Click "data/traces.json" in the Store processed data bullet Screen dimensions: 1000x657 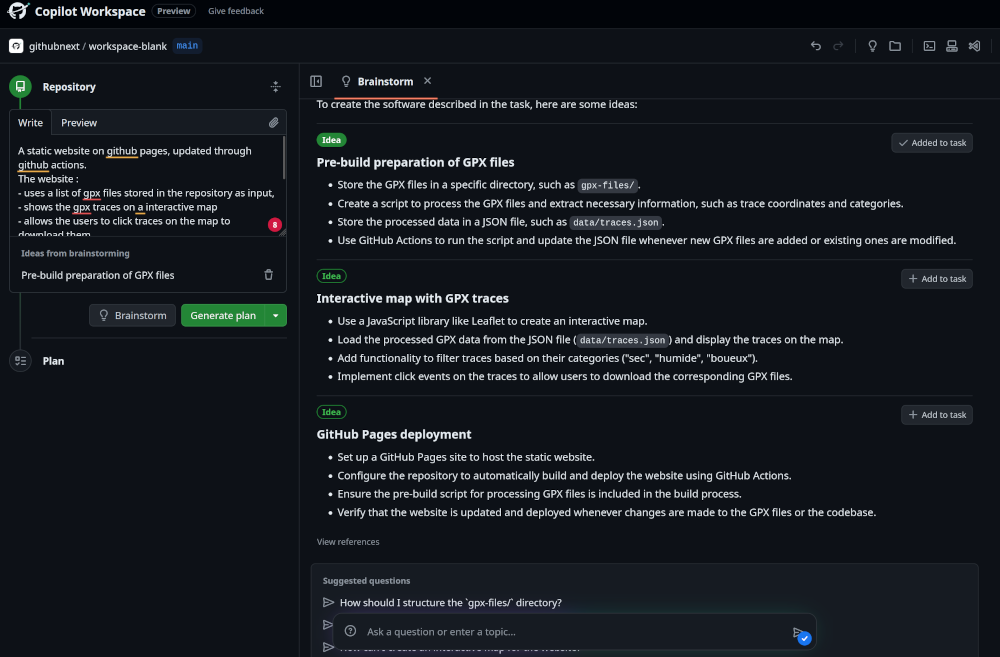click(615, 223)
